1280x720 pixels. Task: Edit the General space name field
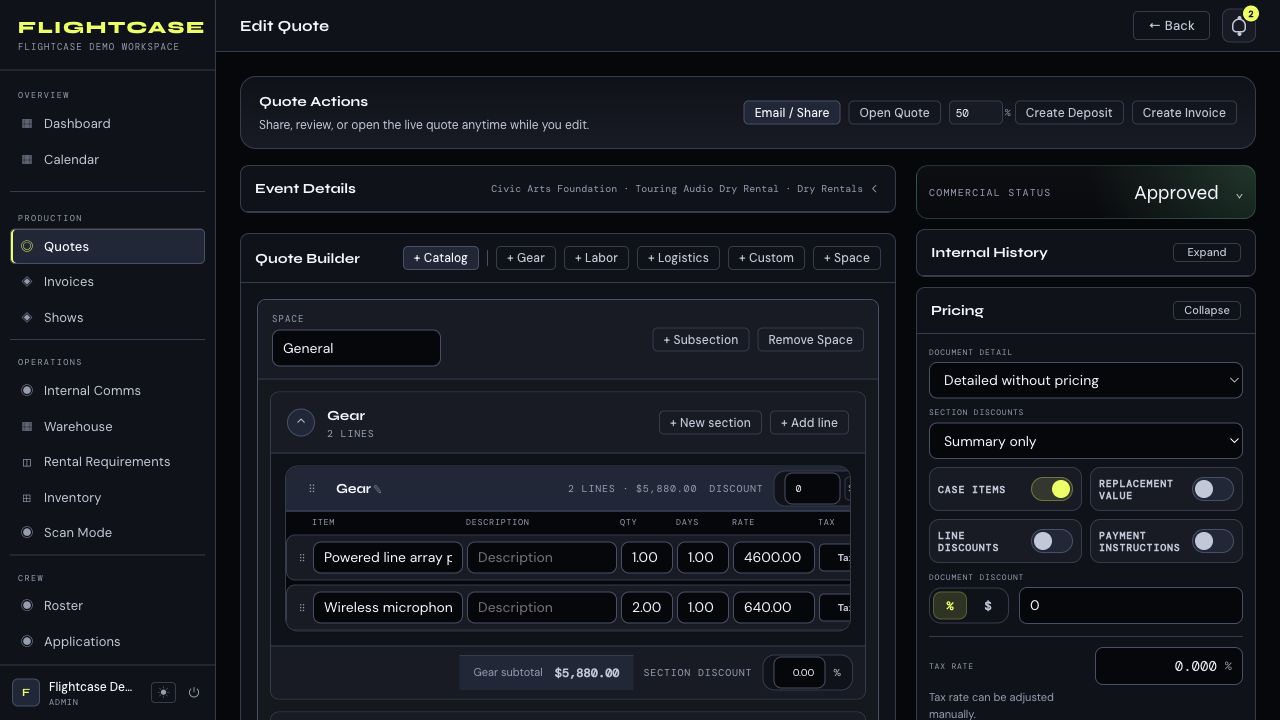356,348
